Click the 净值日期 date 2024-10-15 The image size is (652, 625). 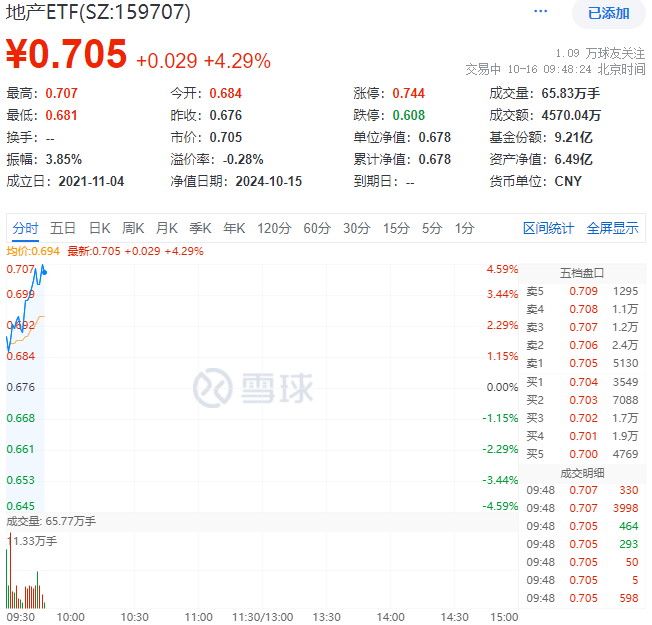coord(269,181)
